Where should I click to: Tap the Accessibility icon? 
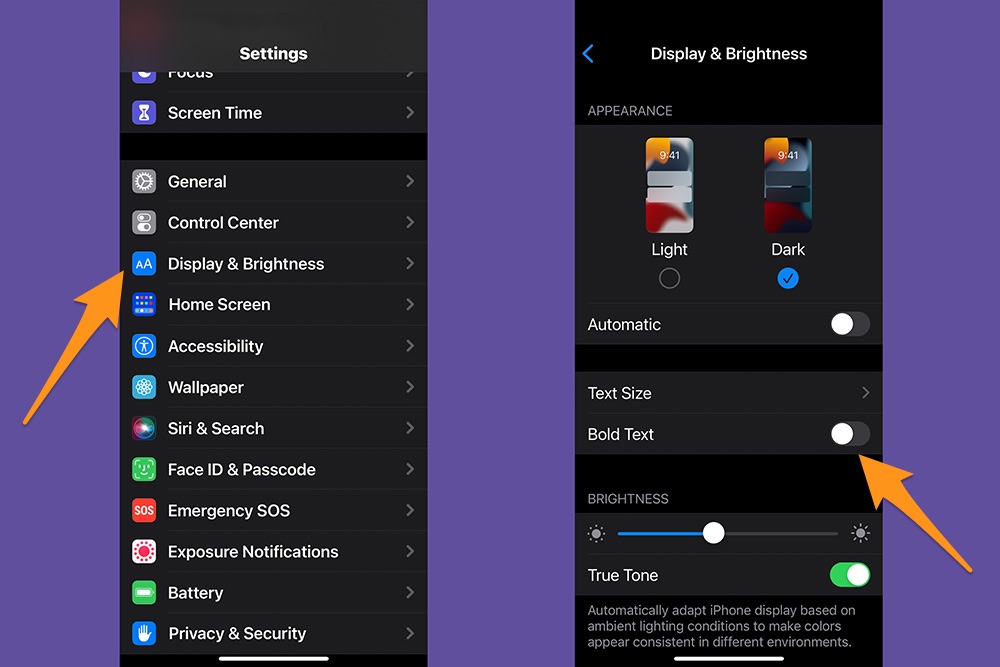(144, 346)
